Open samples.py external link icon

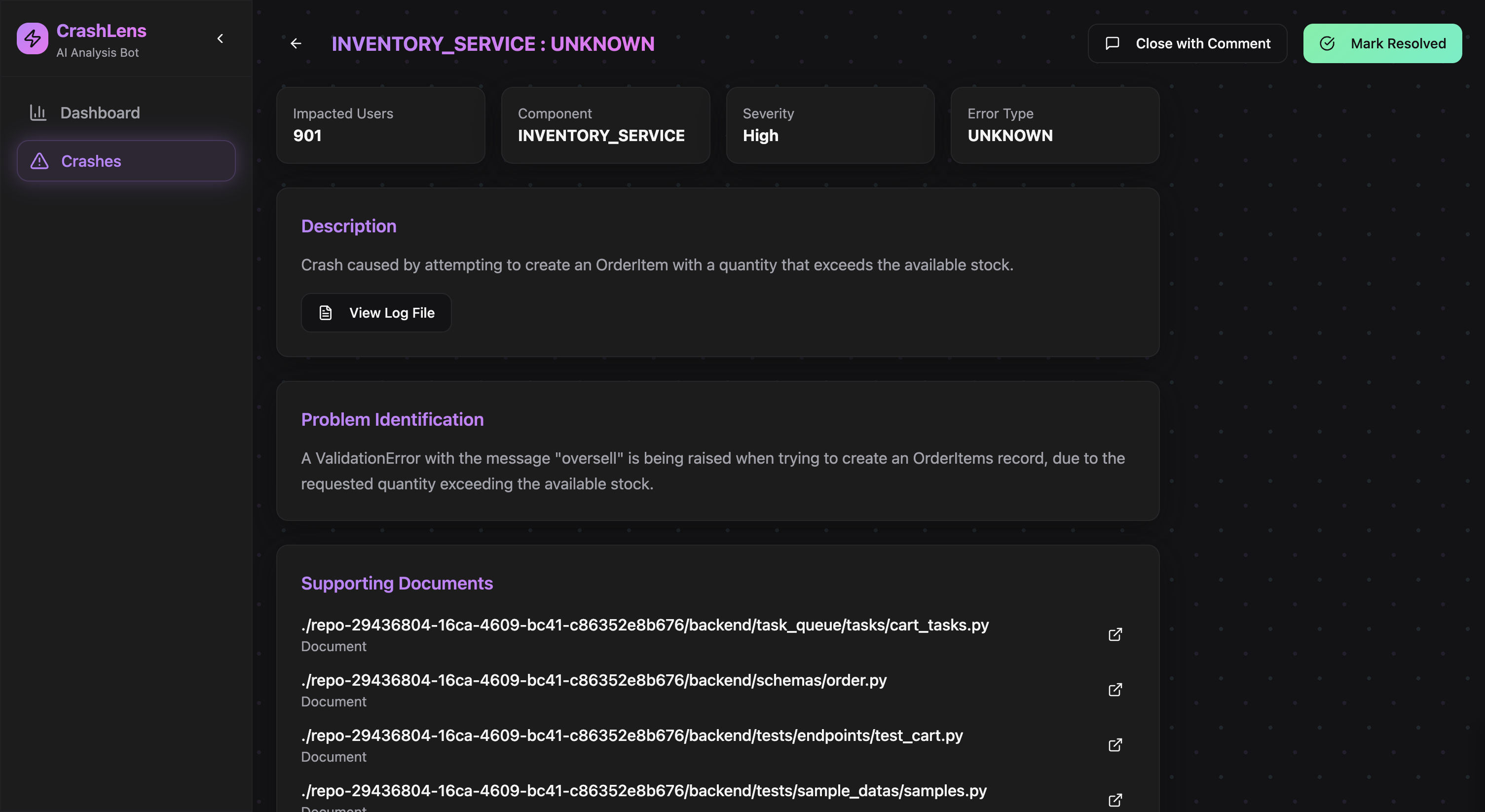[x=1115, y=800]
